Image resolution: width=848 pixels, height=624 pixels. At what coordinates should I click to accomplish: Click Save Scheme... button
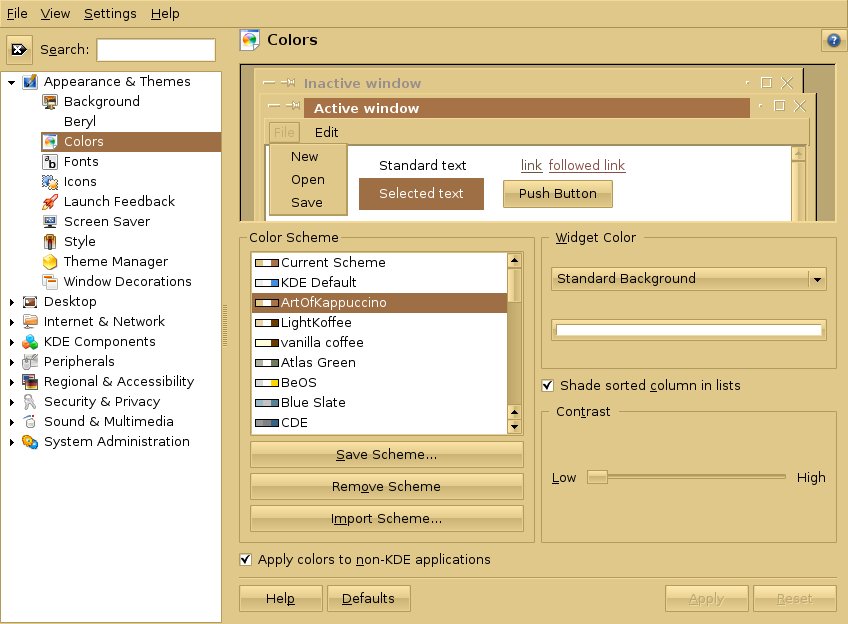[x=387, y=455]
